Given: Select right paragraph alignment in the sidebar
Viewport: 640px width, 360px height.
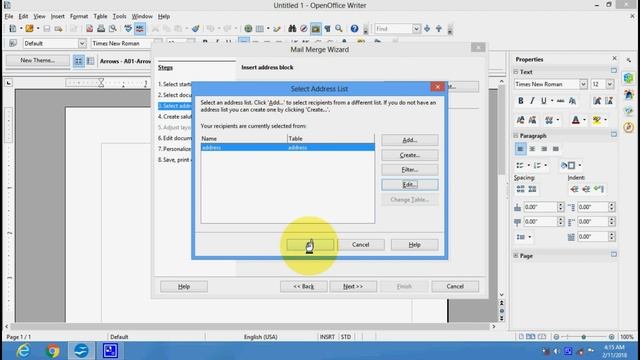Looking at the screenshot, I should coord(544,149).
